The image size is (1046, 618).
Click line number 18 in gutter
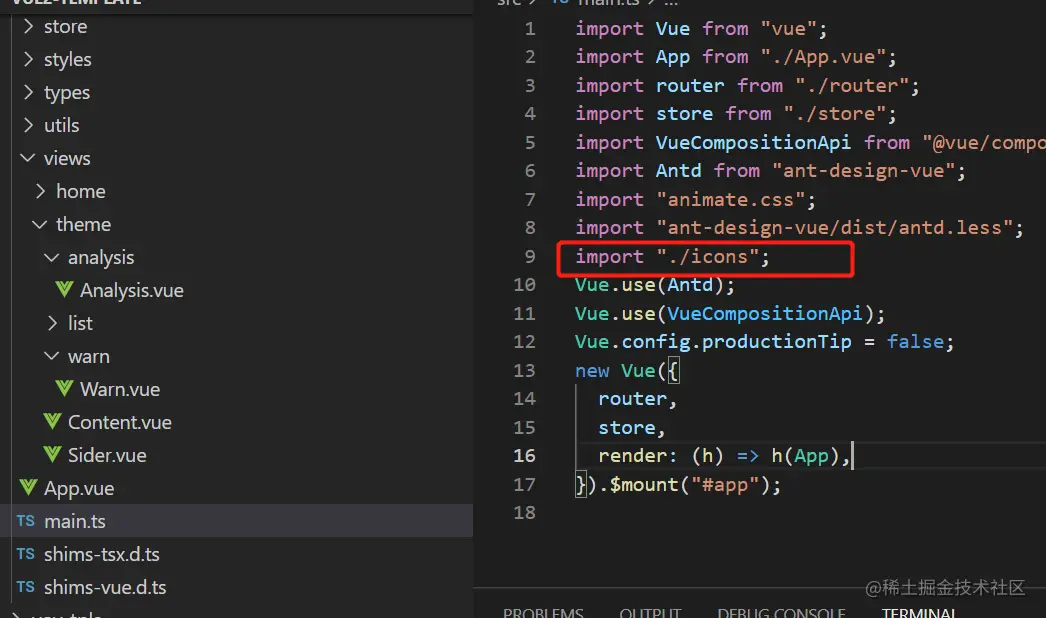click(x=524, y=513)
